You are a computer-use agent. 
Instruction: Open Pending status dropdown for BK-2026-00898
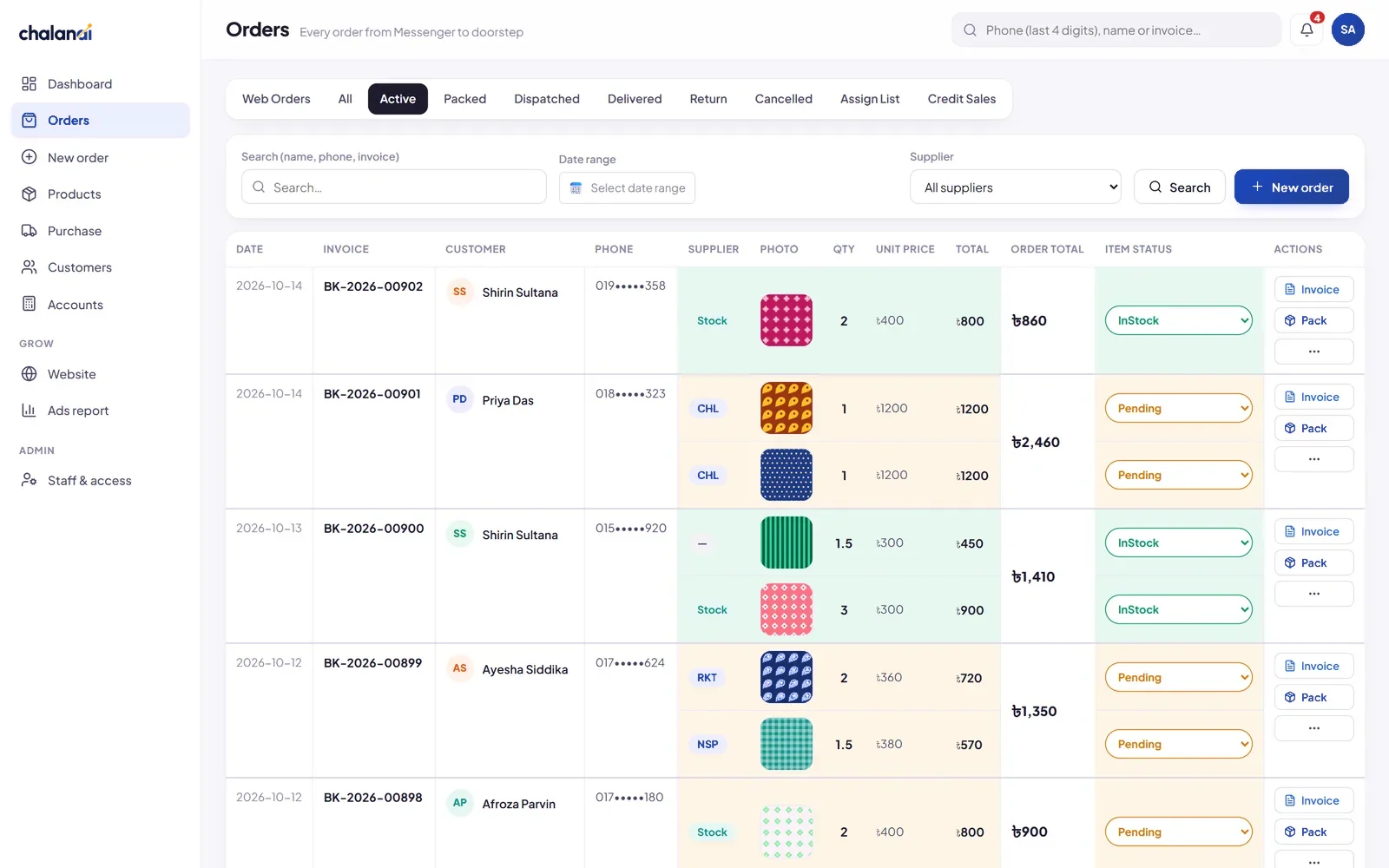click(1178, 832)
